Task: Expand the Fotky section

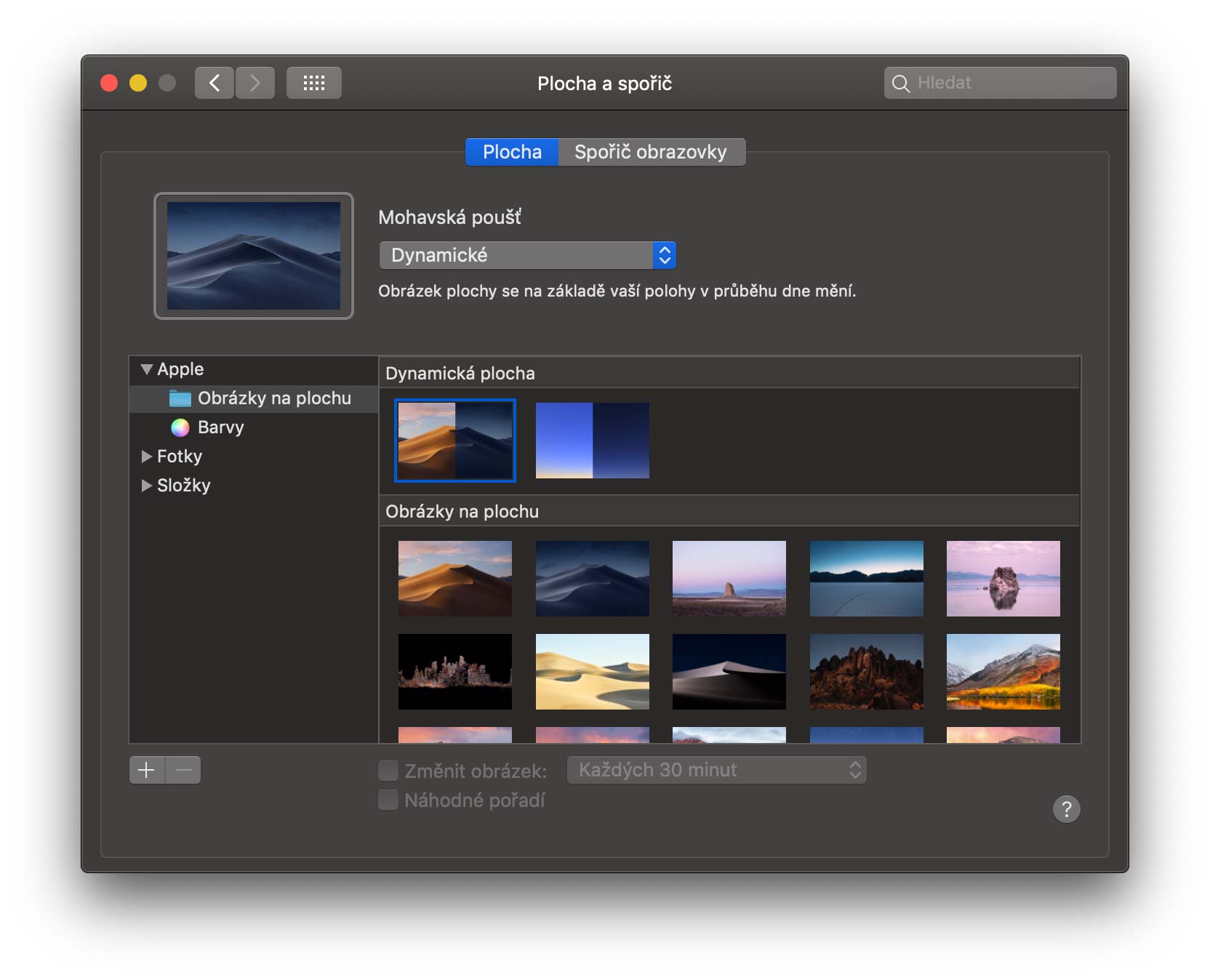Action: (x=146, y=457)
